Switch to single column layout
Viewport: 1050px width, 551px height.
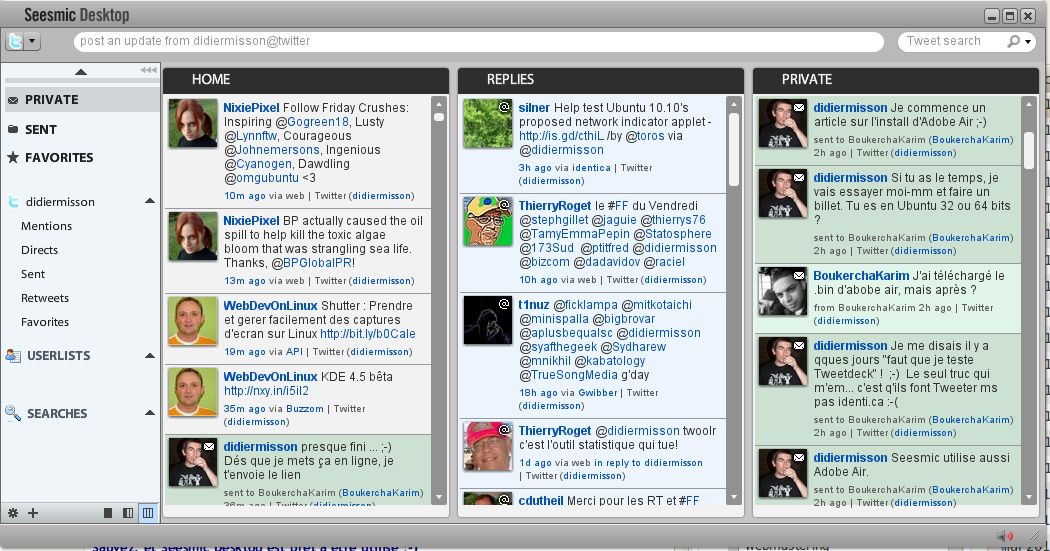coord(108,514)
